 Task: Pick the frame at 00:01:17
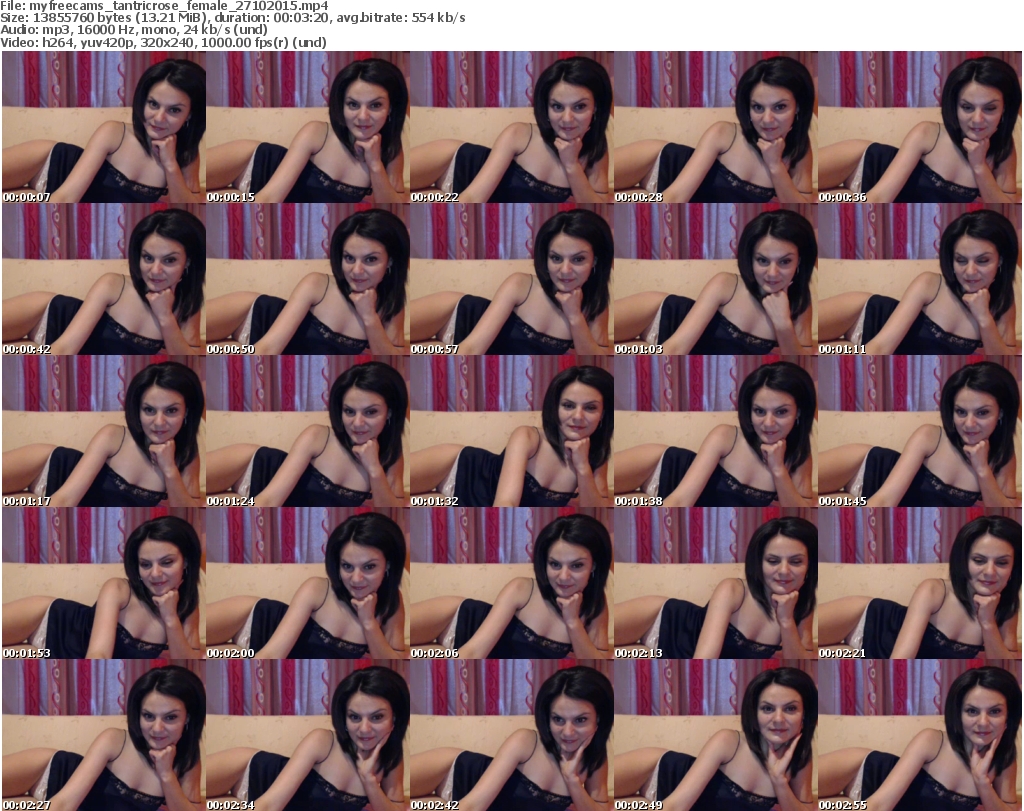pyautogui.click(x=104, y=431)
